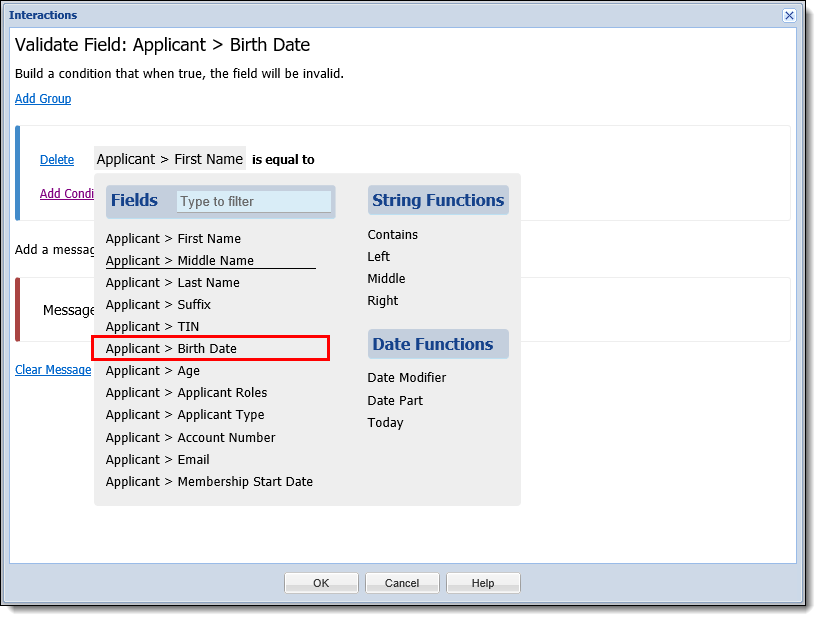821x621 pixels.
Task: Click the Delete condition link
Action: [x=57, y=160]
